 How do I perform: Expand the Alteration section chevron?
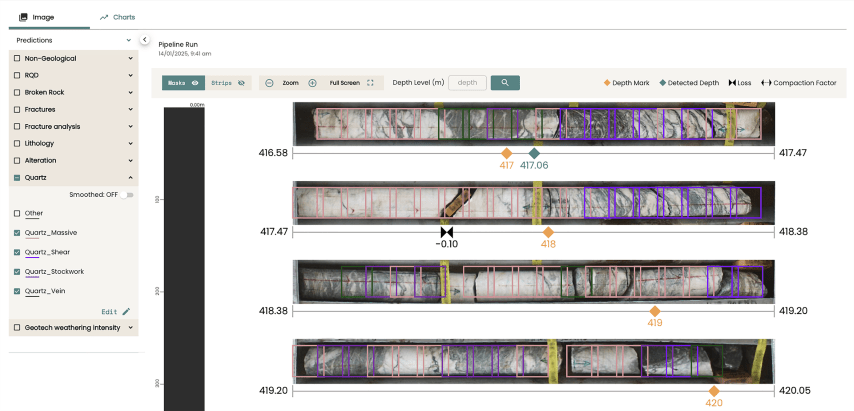point(131,161)
